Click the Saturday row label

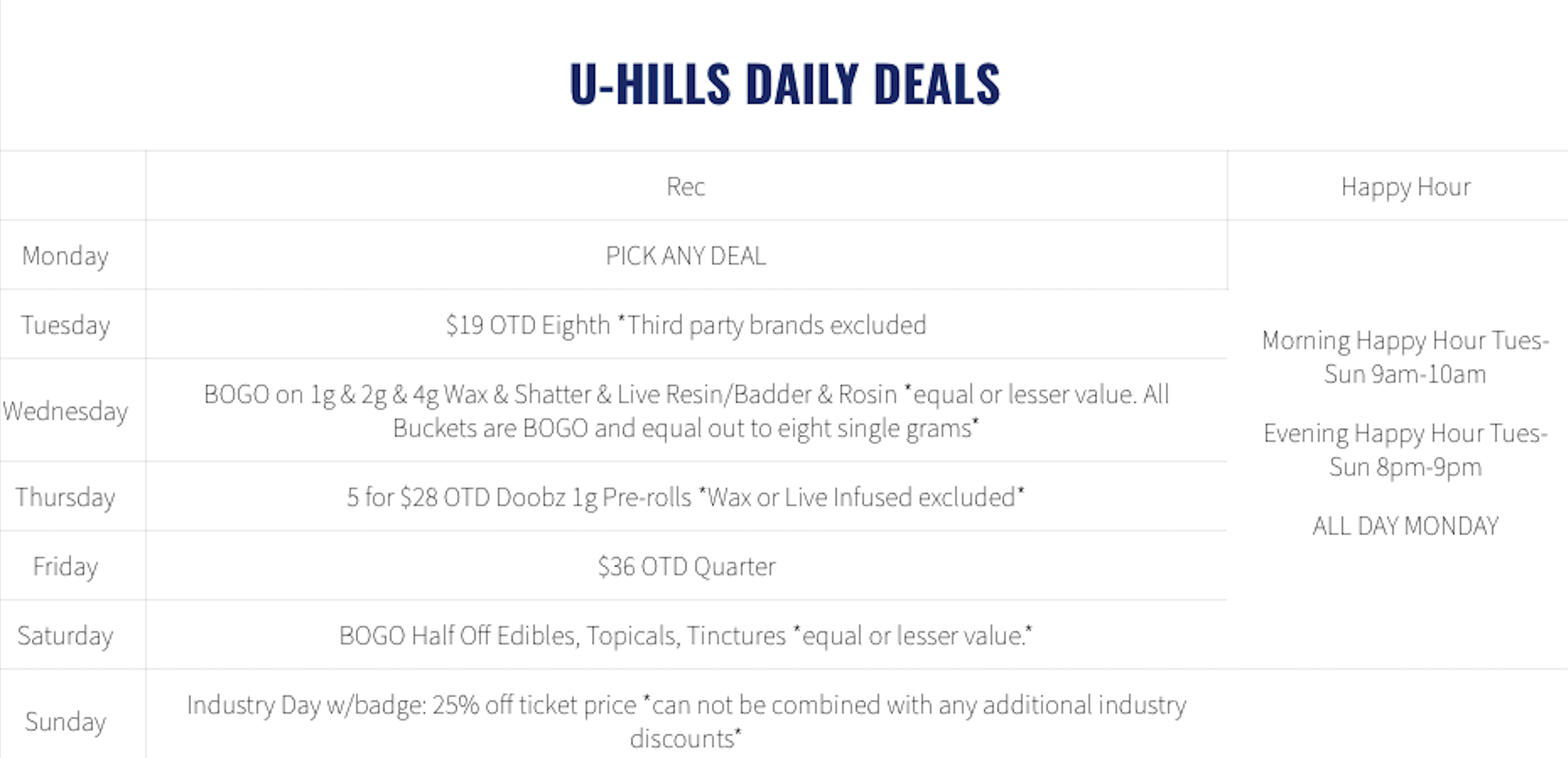pos(65,636)
